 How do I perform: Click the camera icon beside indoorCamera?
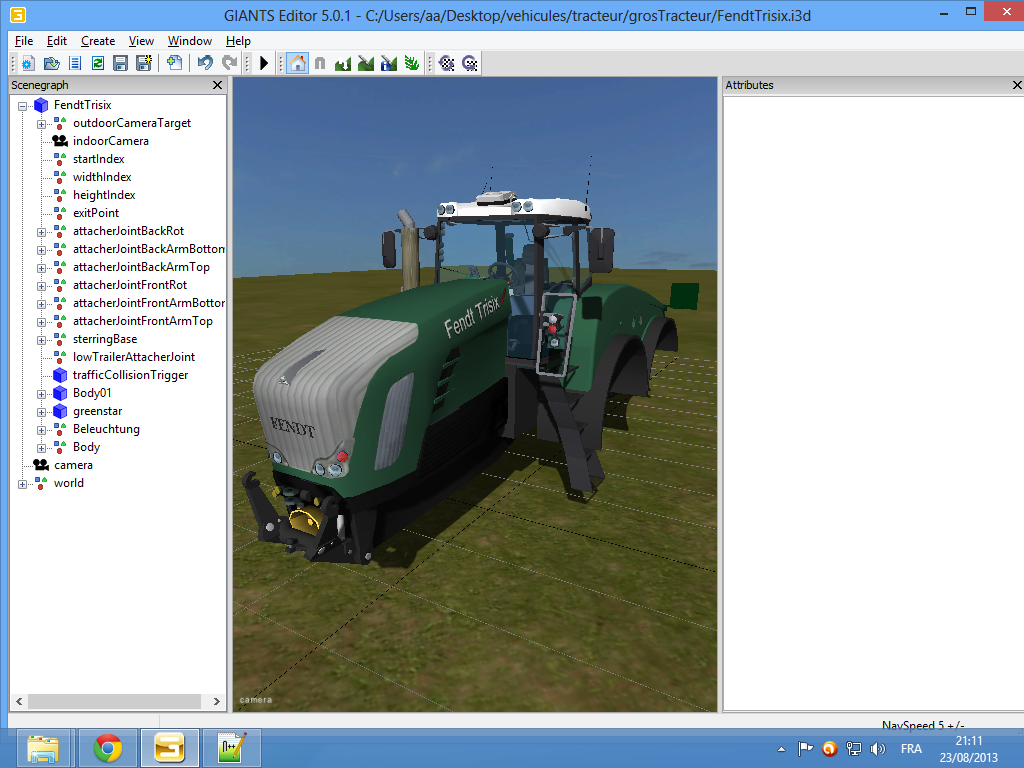(60, 141)
